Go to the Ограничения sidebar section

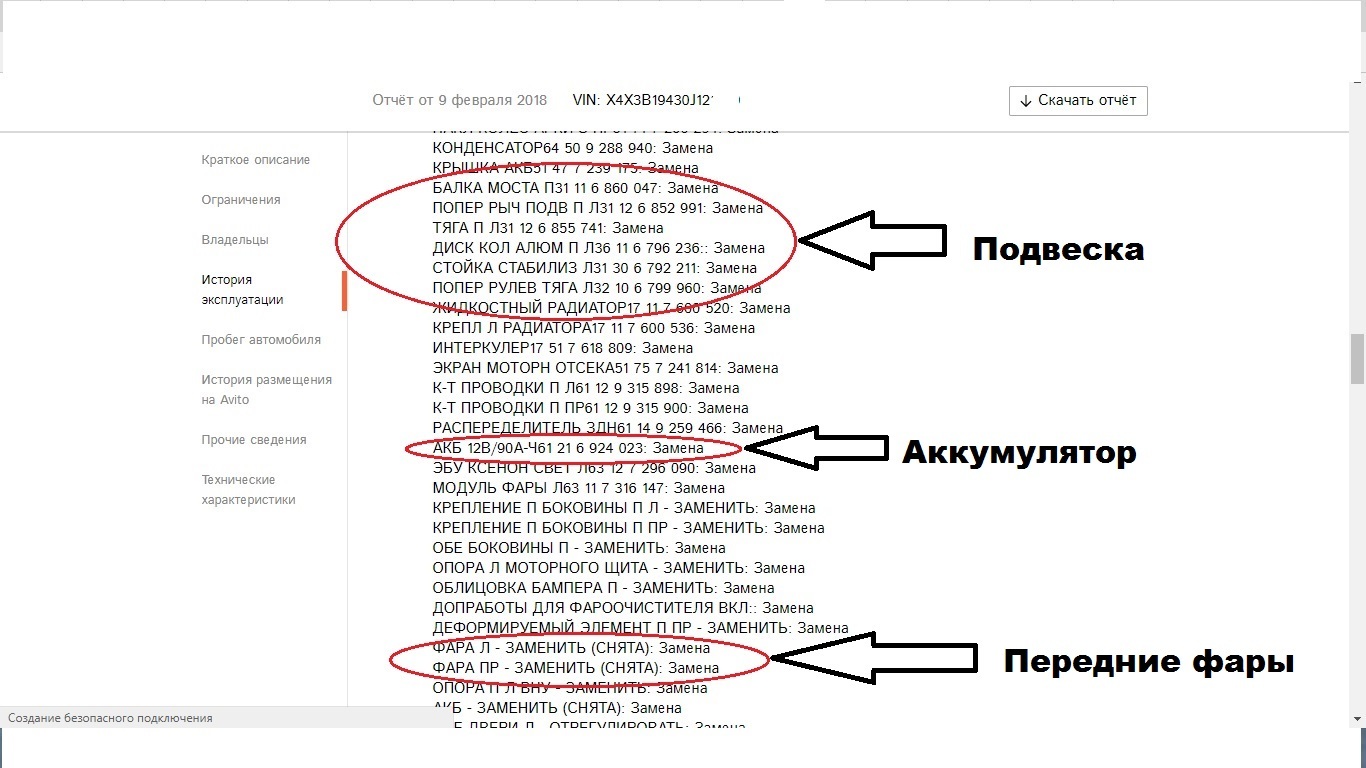coord(241,200)
